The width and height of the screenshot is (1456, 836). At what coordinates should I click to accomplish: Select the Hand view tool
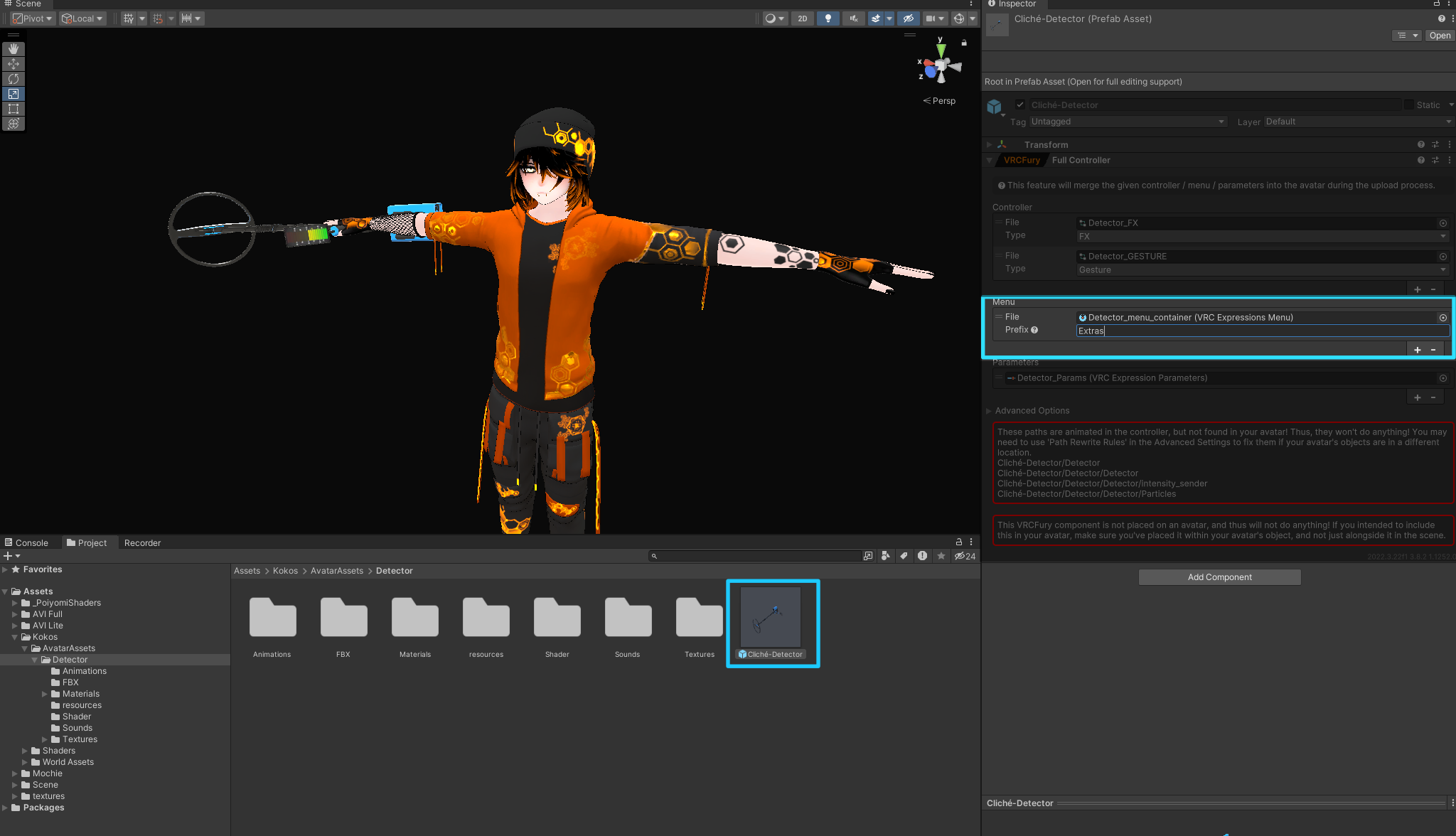click(x=14, y=49)
